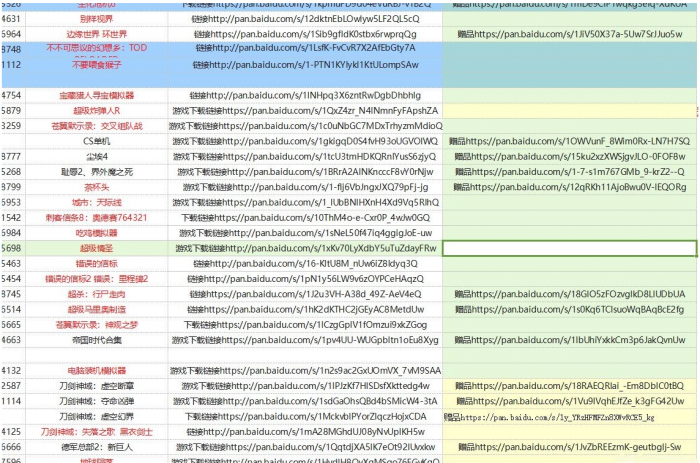The width and height of the screenshot is (700, 463).
Task: Open the 城市：天际线 baidu link
Action: point(304,202)
